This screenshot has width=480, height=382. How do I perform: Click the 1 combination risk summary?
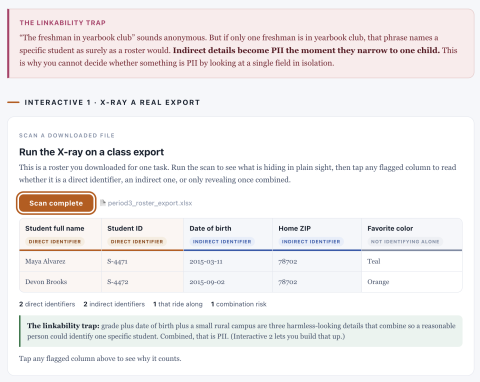click(239, 304)
